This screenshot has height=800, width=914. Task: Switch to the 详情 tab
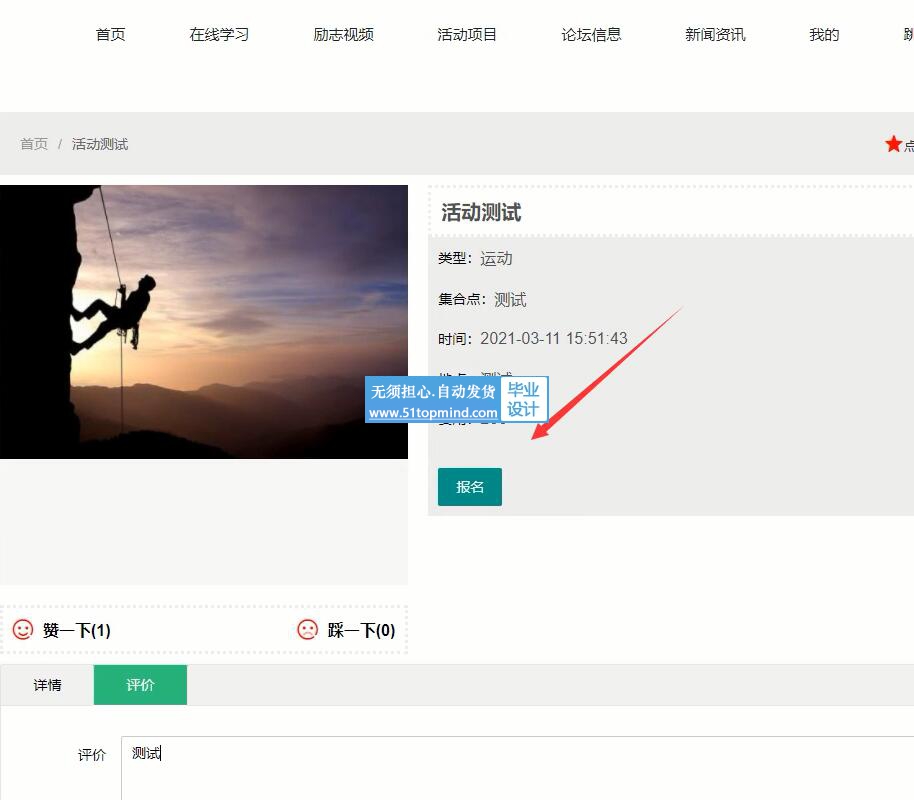47,685
